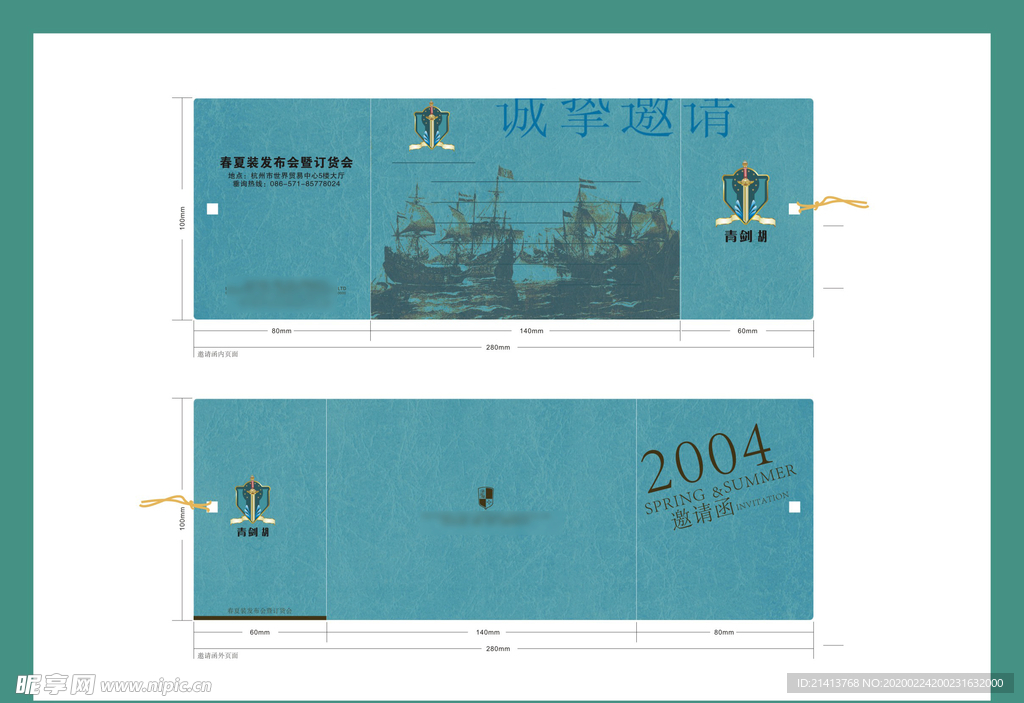The width and height of the screenshot is (1024, 703).
Task: Click the white punch hole beside the inner-page 青剑湖 logo
Action: pyautogui.click(x=793, y=208)
